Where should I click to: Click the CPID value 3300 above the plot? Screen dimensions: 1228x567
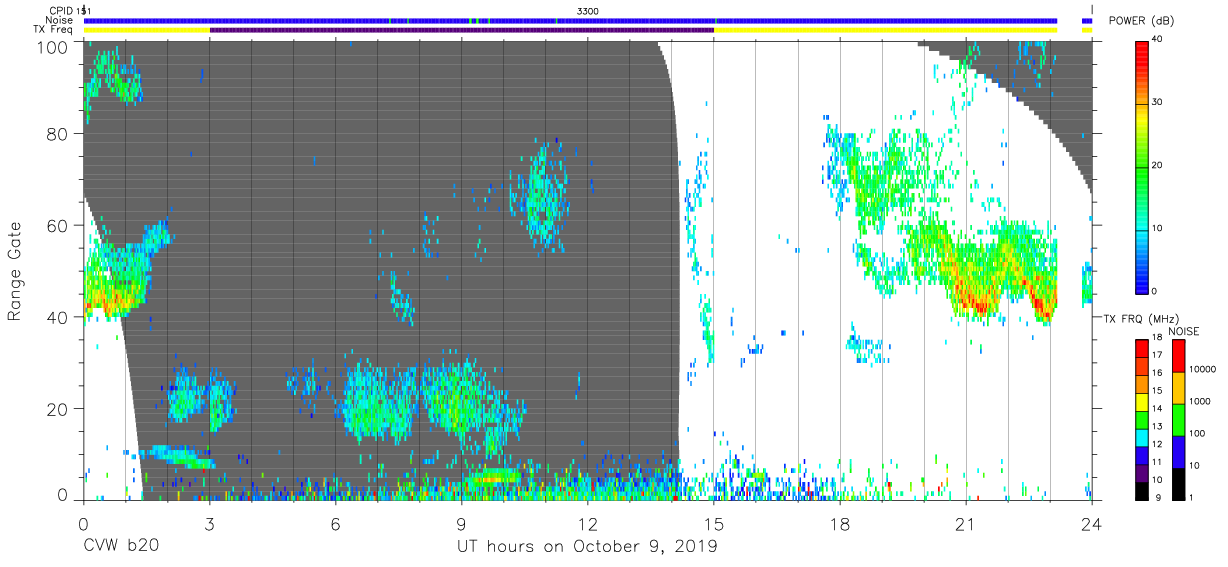pos(588,10)
